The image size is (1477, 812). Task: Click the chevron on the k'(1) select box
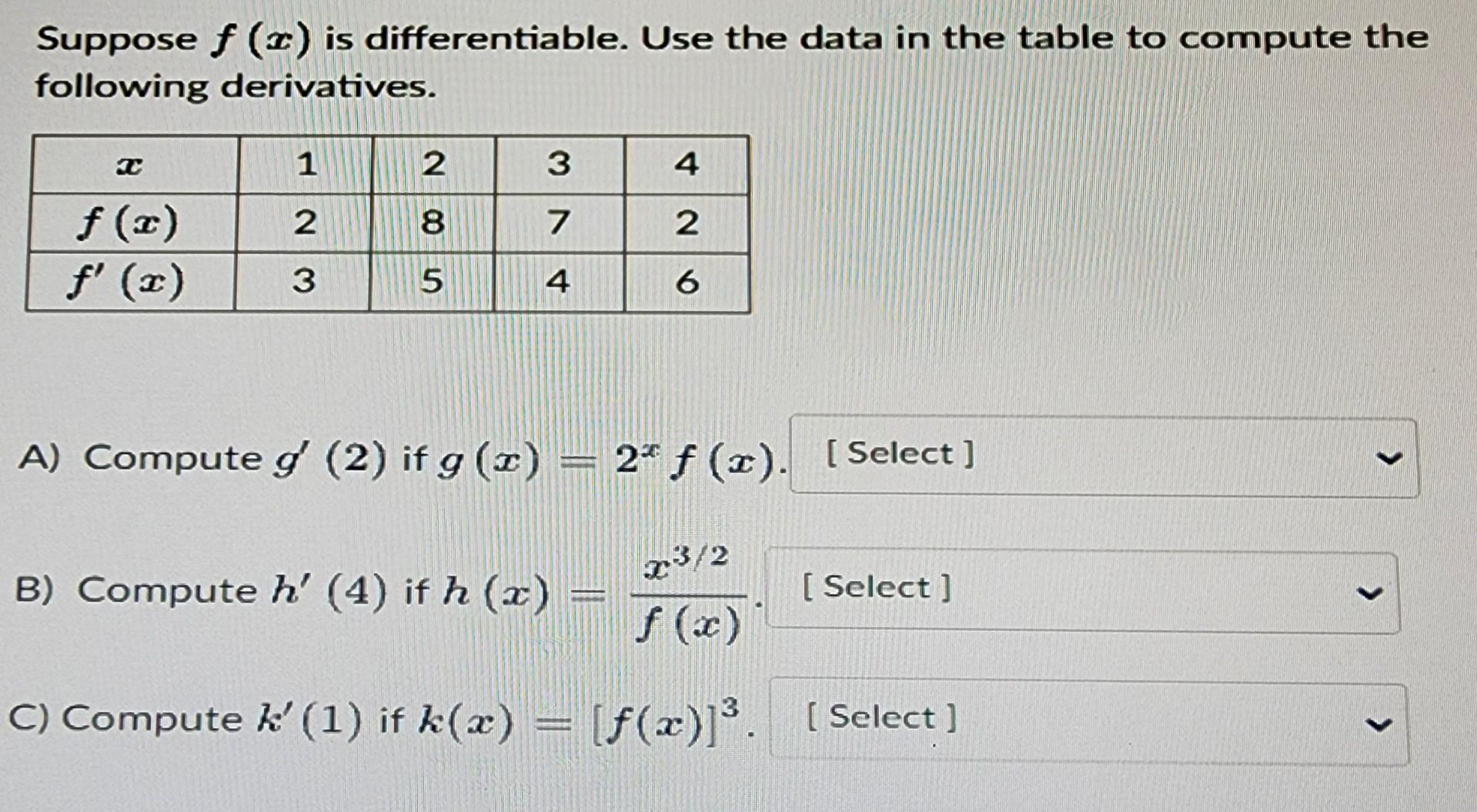point(1382,721)
